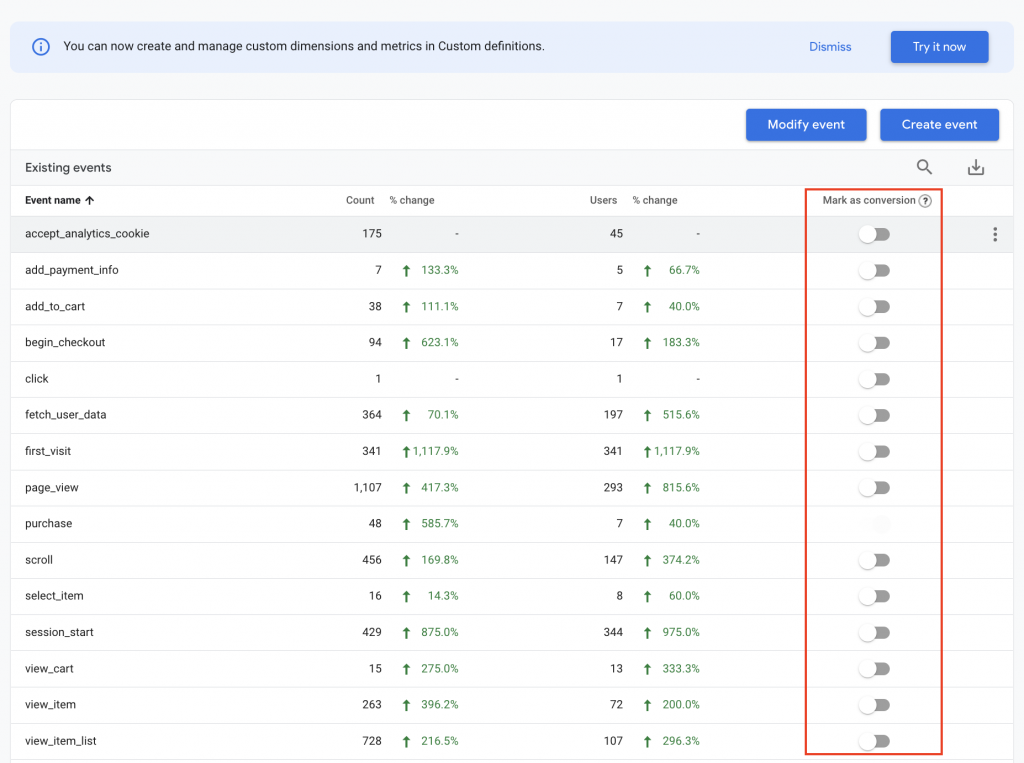Enable scroll event as a conversion
Image resolution: width=1024 pixels, height=763 pixels.
[x=874, y=559]
